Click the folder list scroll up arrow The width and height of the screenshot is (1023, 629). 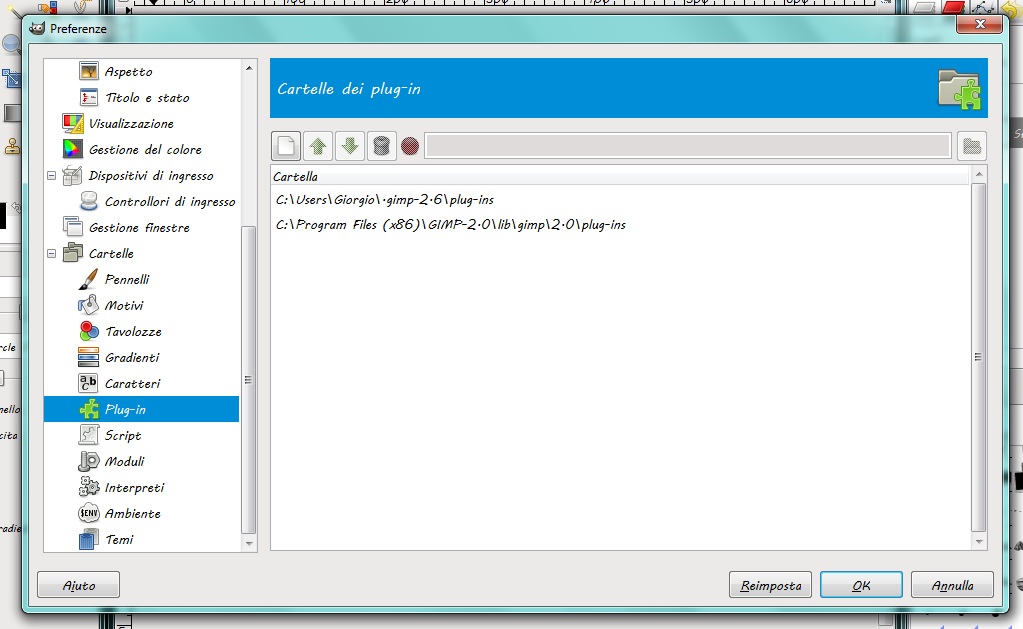click(979, 174)
